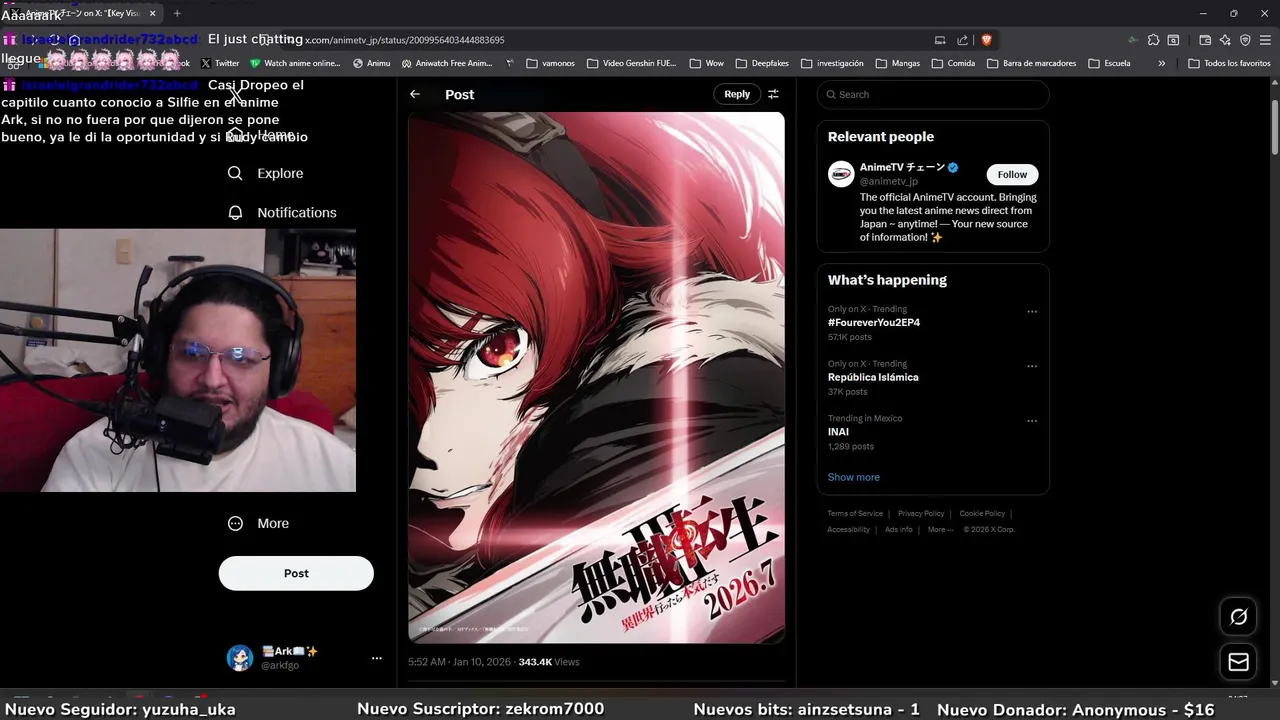Click AnimeTV profile avatar in Relevant people
Screen dimensions: 1280x720
tap(841, 174)
